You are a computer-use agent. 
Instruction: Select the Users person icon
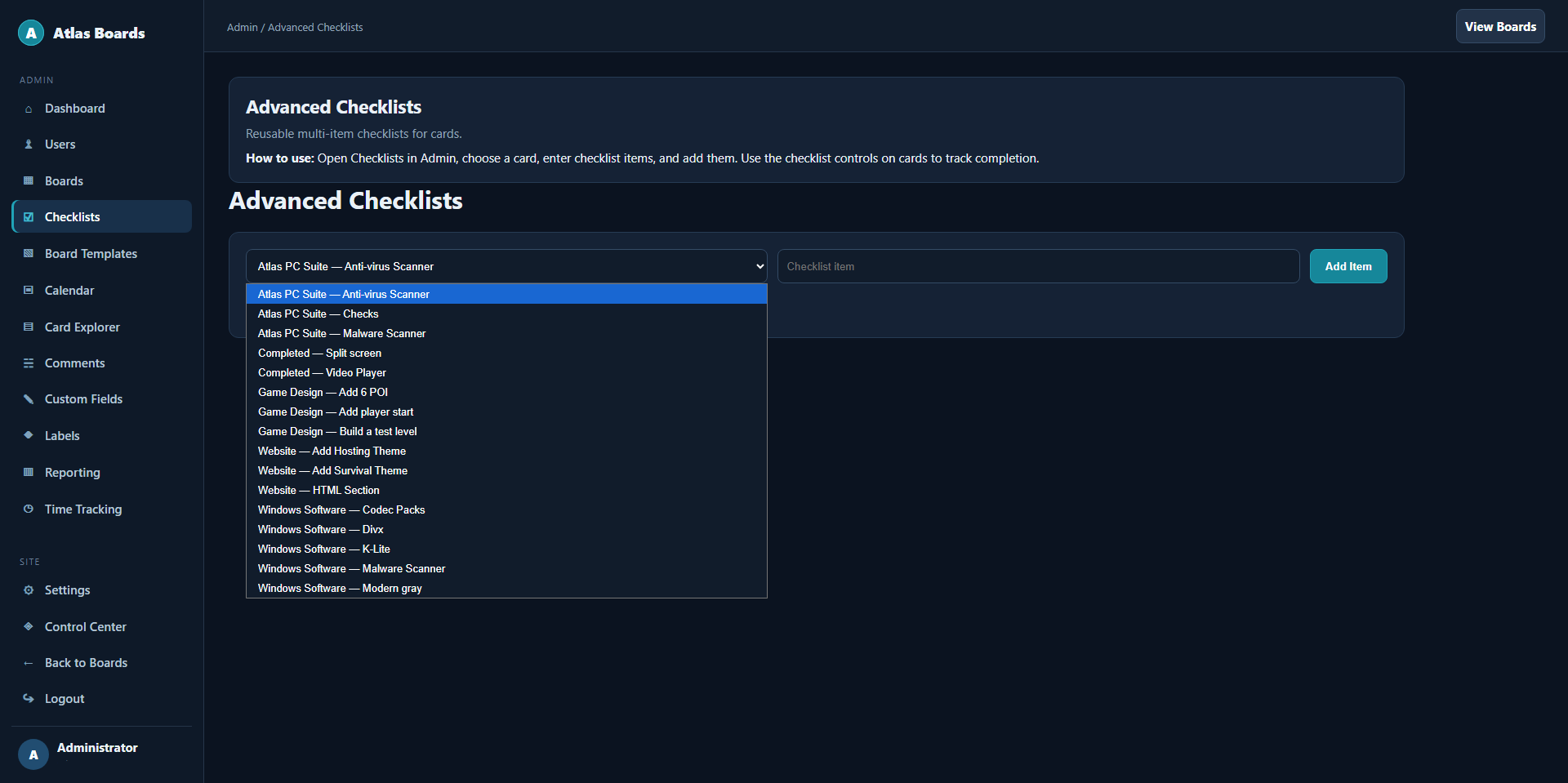(x=29, y=145)
